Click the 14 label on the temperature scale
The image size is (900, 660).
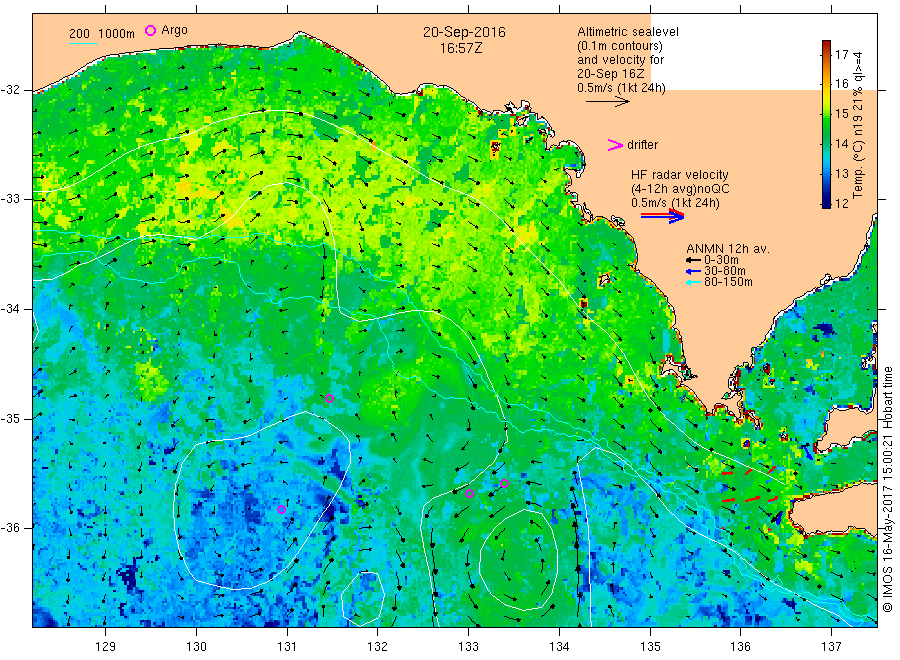point(841,143)
